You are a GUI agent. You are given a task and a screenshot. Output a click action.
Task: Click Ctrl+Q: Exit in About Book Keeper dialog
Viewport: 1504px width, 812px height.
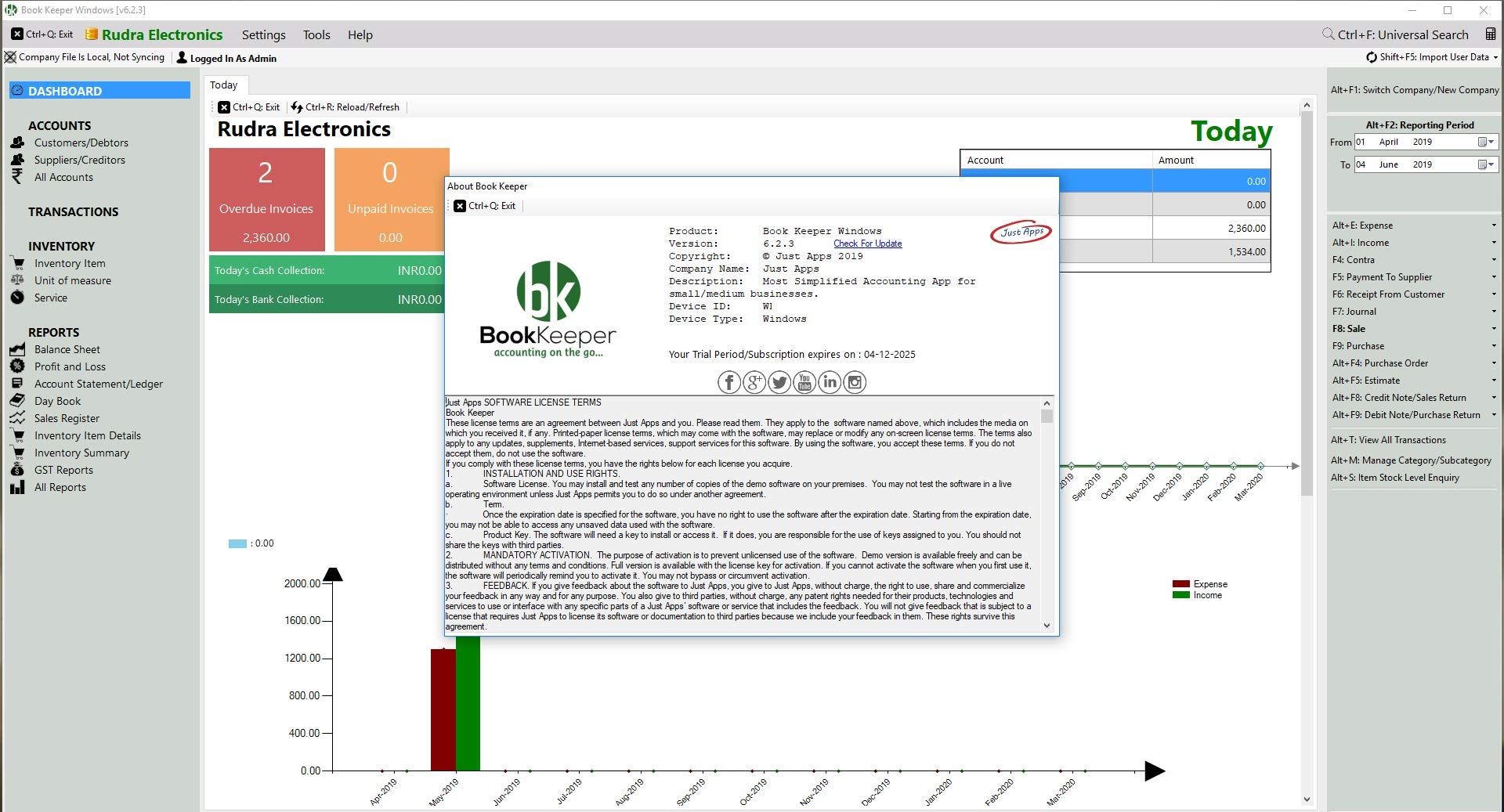485,206
